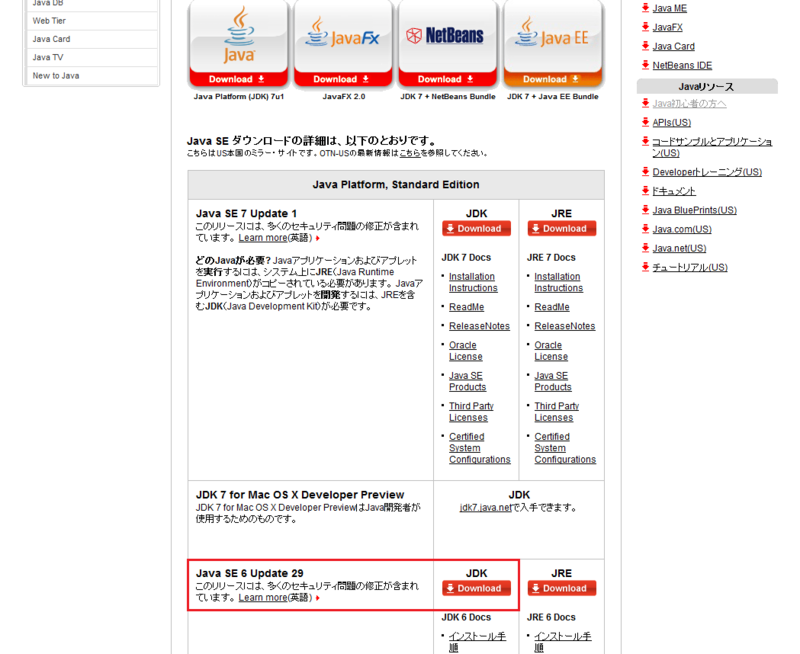The height and width of the screenshot is (654, 800).
Task: Open JDK 6 インストール手順 link
Action: (x=477, y=642)
